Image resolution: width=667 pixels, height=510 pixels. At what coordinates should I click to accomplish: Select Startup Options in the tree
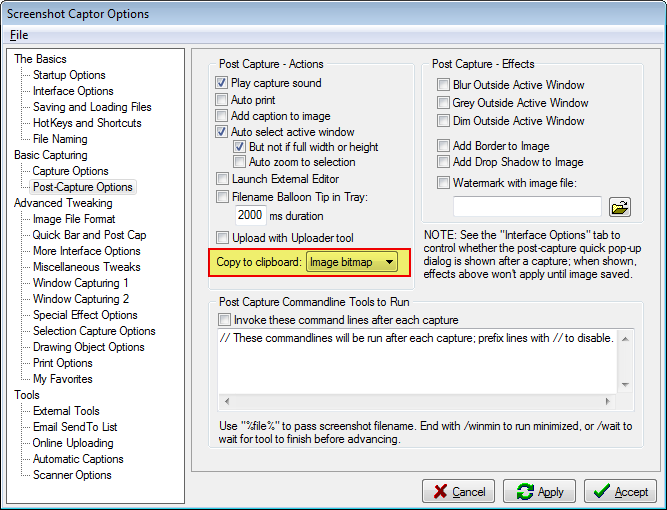pyautogui.click(x=68, y=75)
